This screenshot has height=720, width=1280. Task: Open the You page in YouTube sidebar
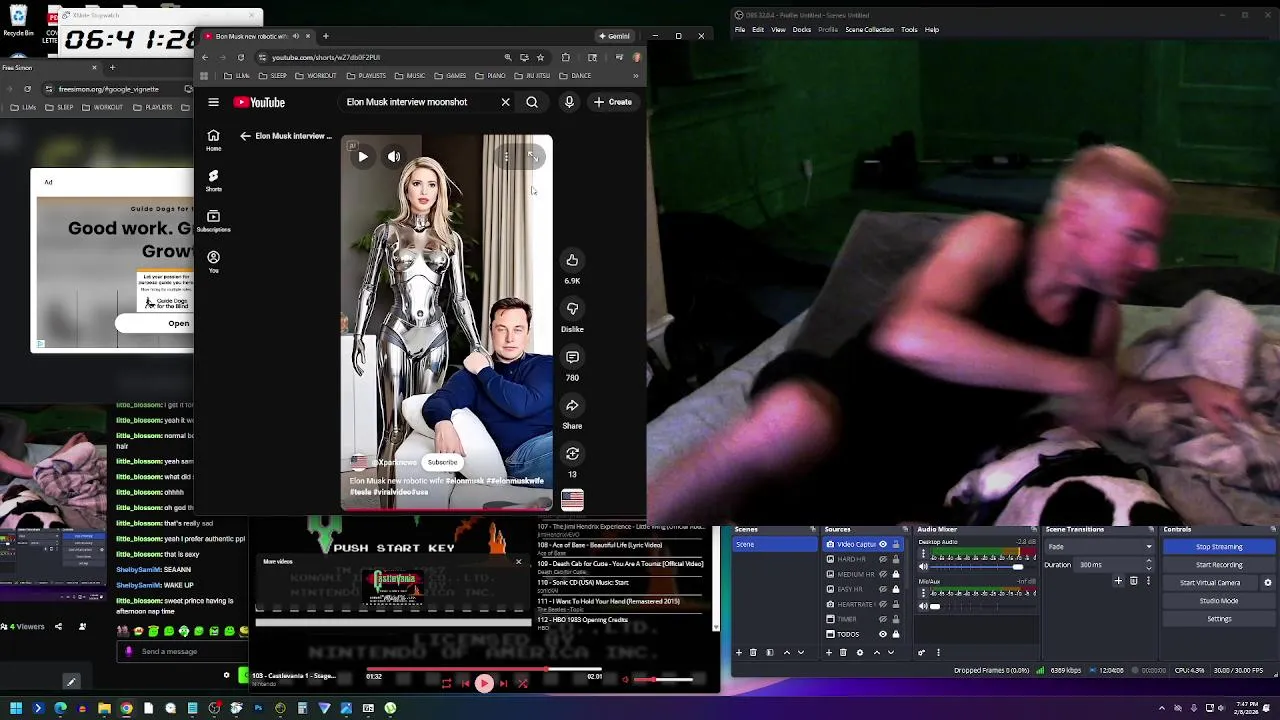213,262
